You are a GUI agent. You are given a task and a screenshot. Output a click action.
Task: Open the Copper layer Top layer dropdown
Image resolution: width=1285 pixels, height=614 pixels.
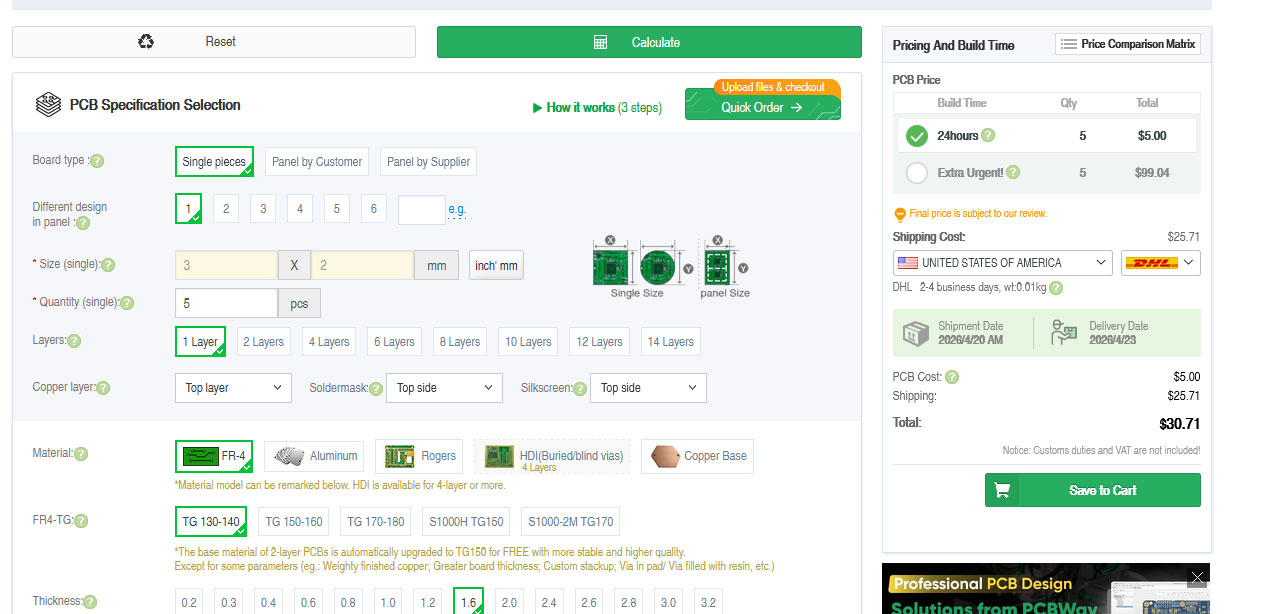coord(233,388)
